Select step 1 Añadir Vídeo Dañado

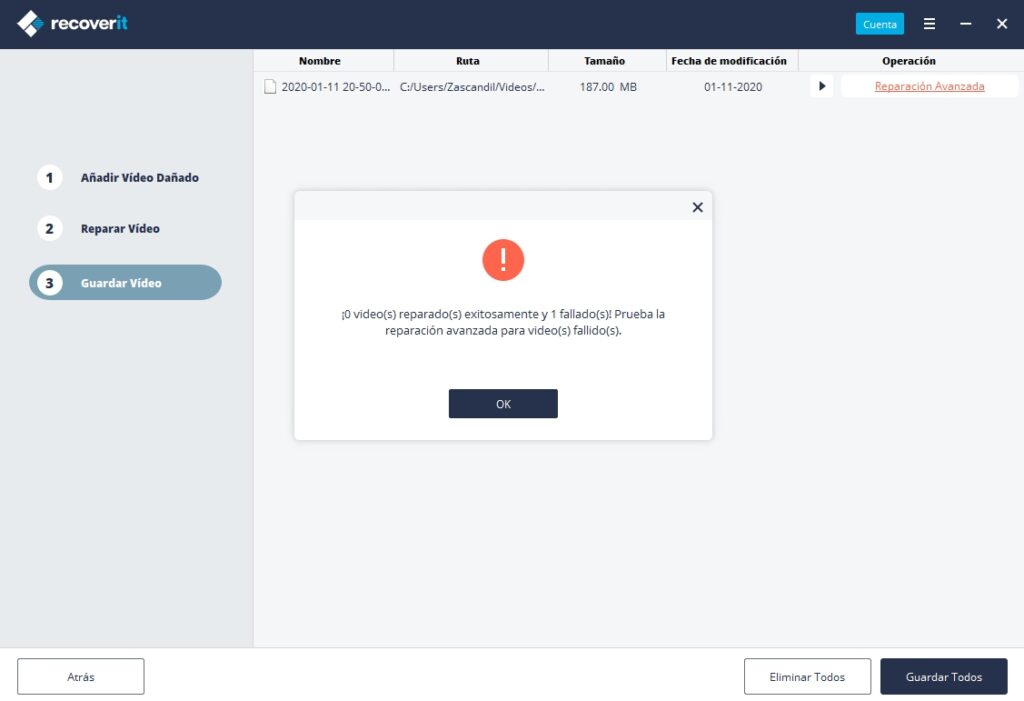[139, 178]
